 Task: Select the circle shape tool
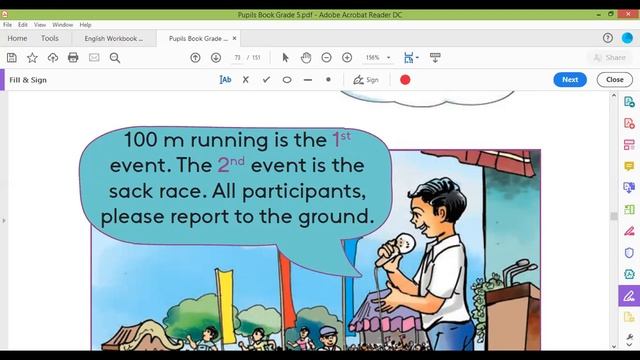(x=287, y=80)
